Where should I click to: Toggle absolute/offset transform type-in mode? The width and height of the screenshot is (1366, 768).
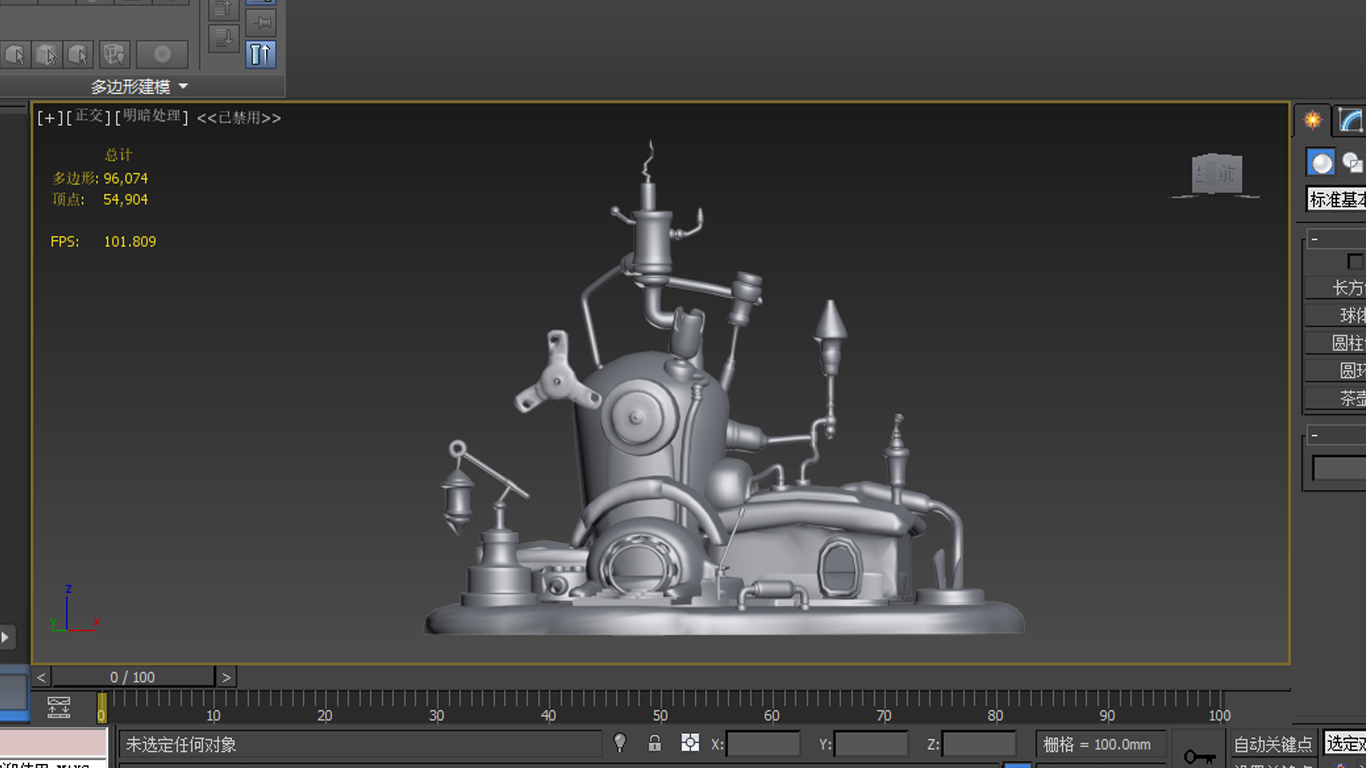690,743
